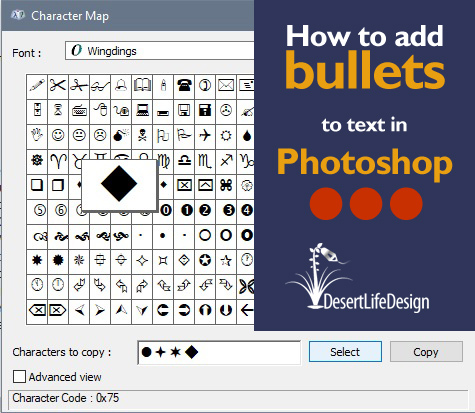The image size is (475, 413).
Task: Select the four-point outlined star
Action: pos(142,260)
